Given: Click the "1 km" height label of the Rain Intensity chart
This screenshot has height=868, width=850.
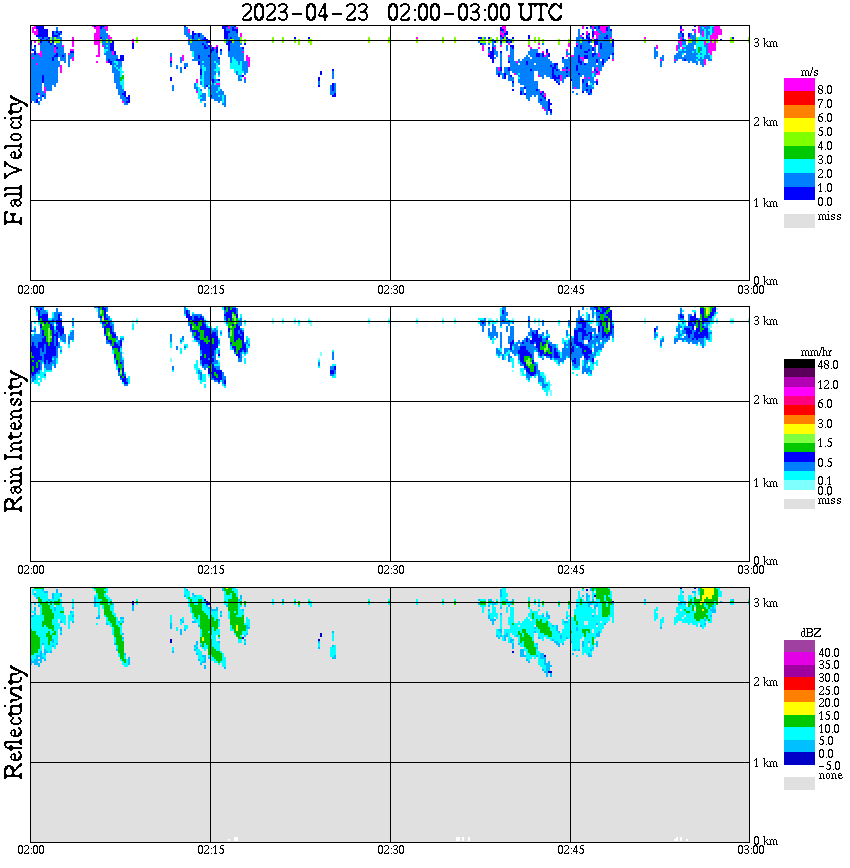Looking at the screenshot, I should 765,483.
